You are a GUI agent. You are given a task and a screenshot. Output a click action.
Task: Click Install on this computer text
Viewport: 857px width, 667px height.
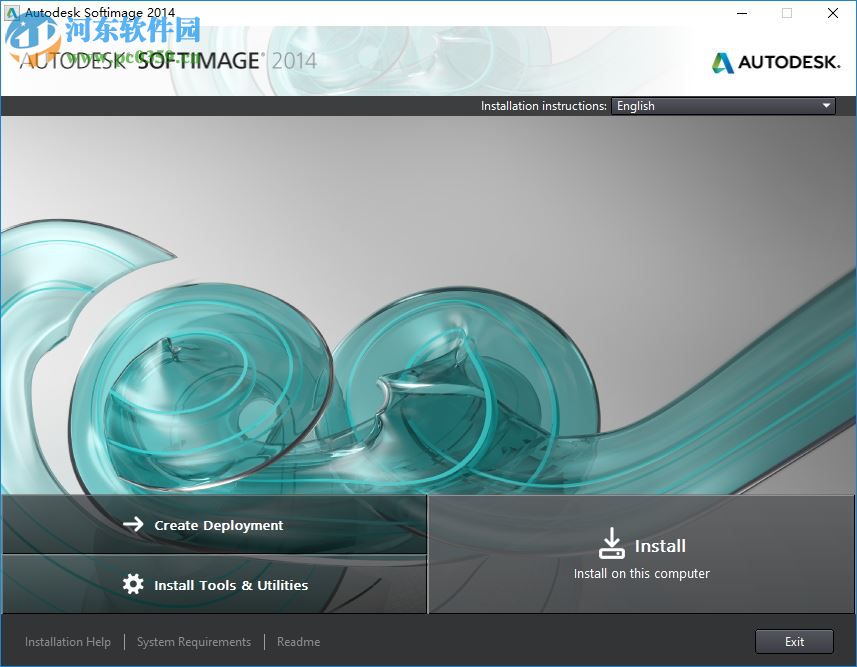[x=641, y=573]
